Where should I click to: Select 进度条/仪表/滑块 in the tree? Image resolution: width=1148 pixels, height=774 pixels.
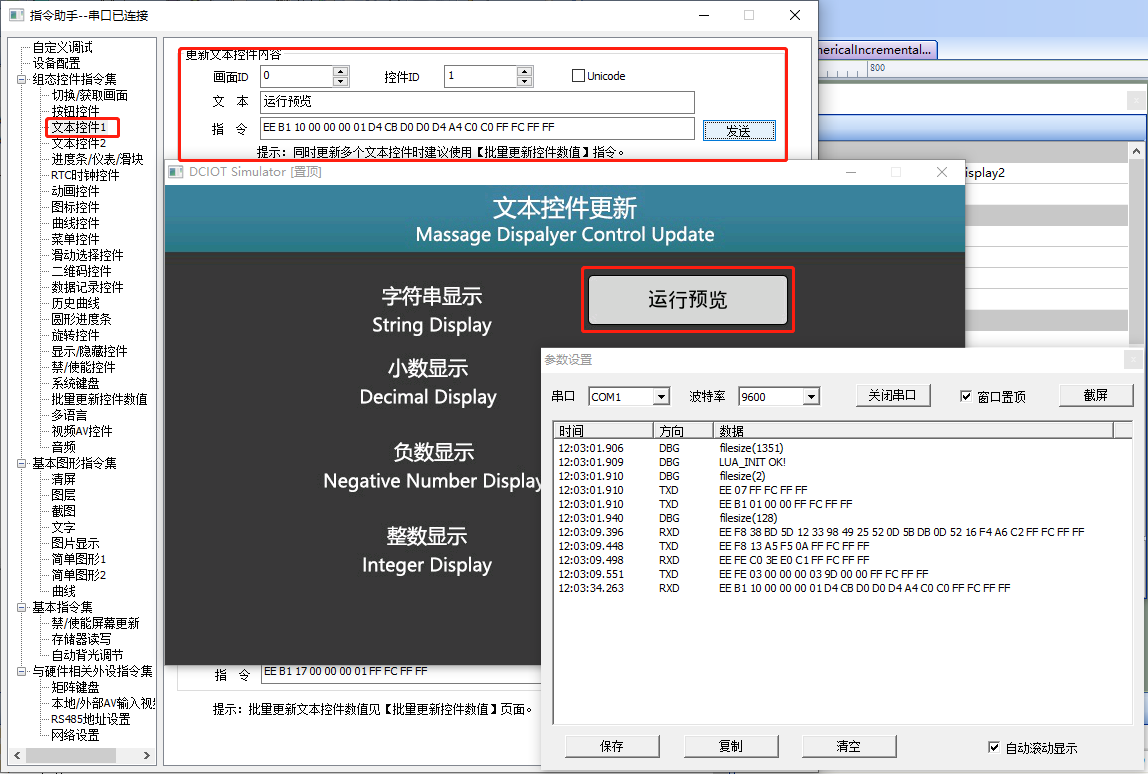click(97, 159)
